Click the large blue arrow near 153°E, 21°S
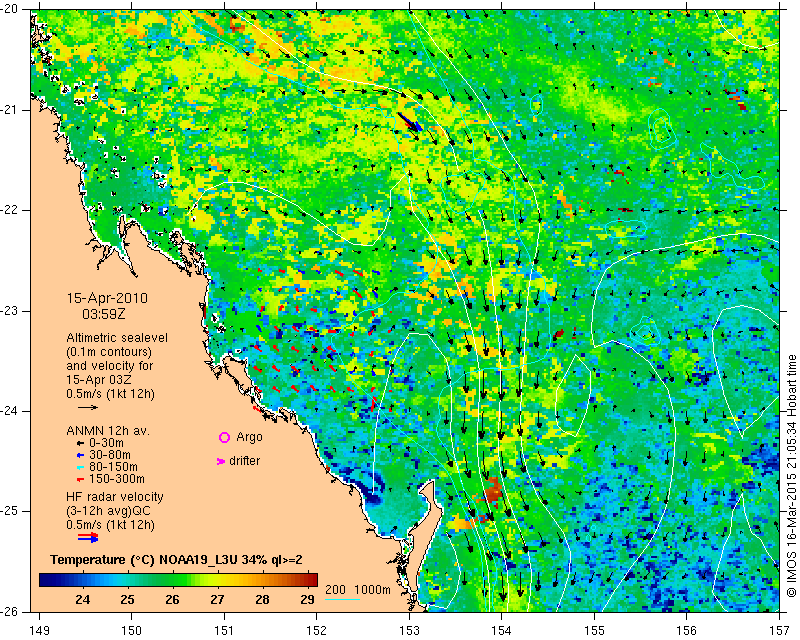800x640 pixels. (410, 122)
